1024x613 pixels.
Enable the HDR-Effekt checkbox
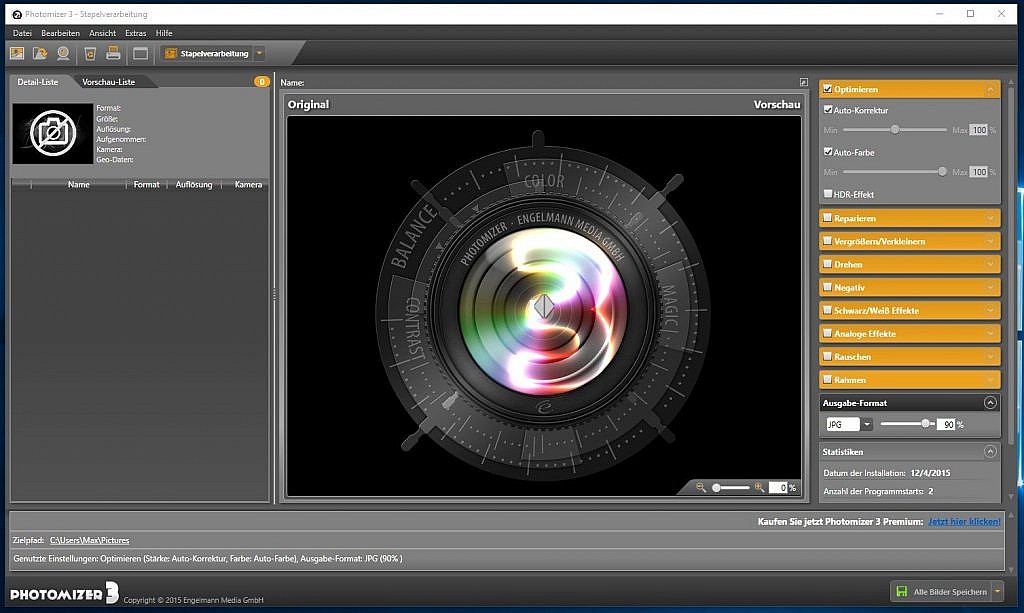pyautogui.click(x=828, y=194)
